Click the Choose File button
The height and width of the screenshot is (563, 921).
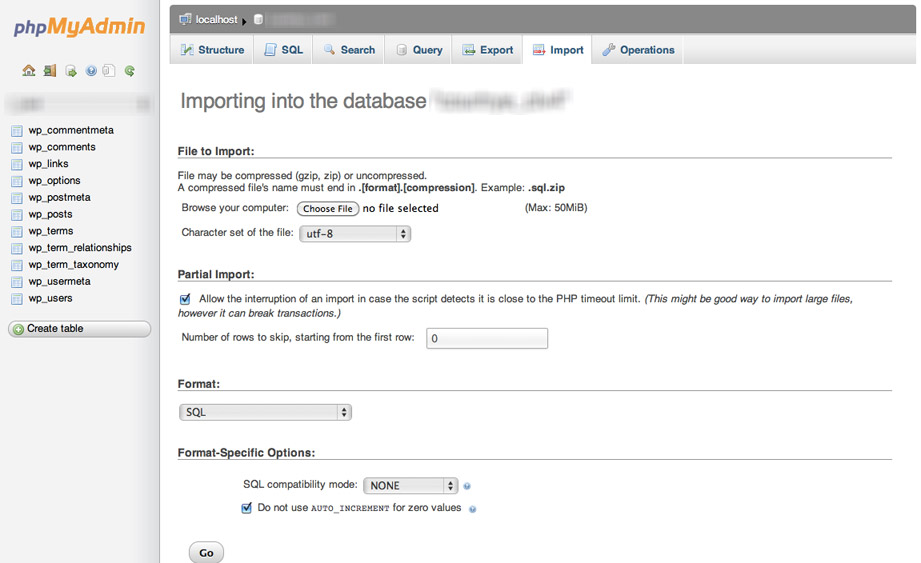[x=328, y=208]
